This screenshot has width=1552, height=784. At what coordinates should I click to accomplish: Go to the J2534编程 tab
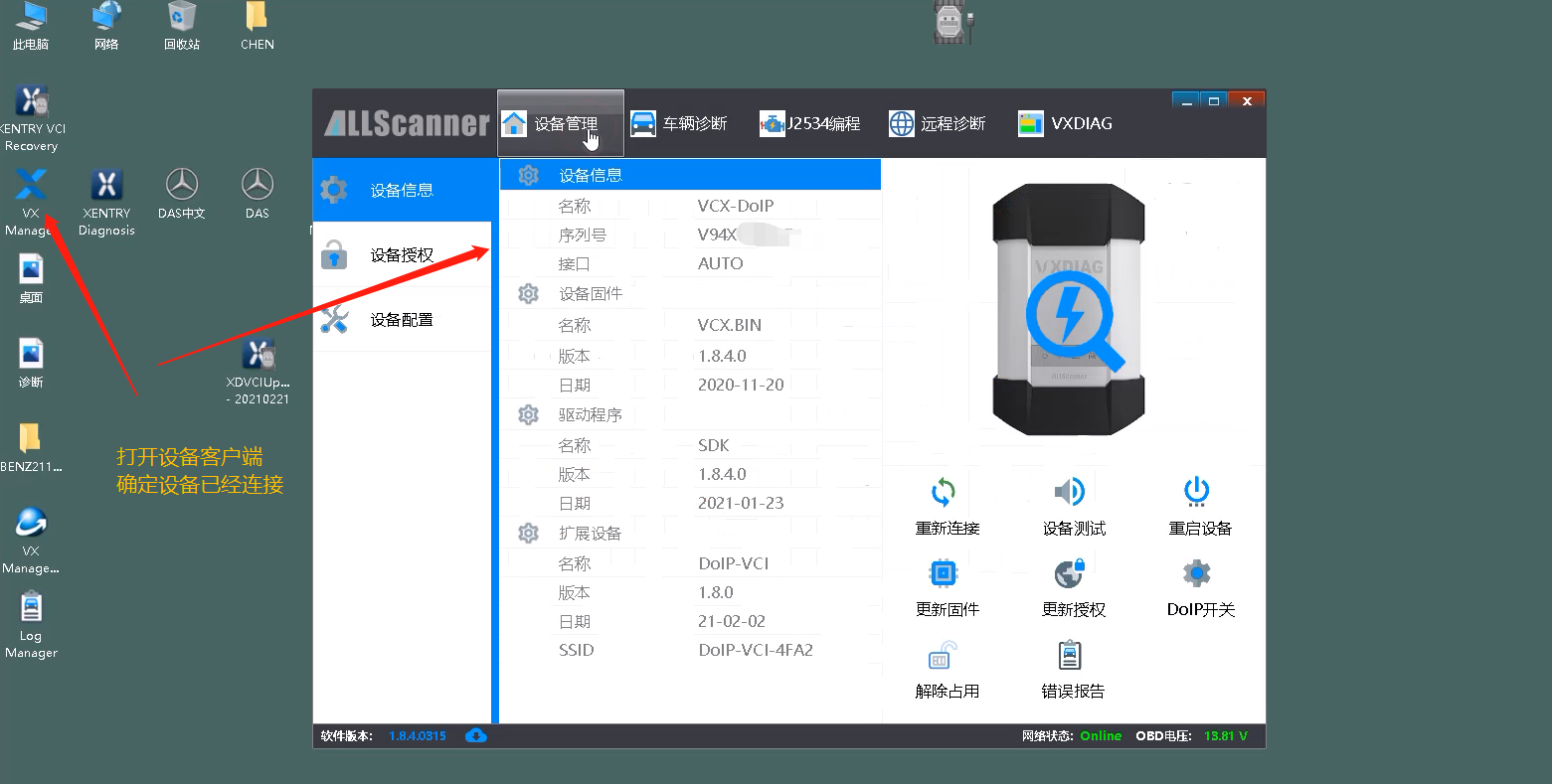tap(810, 123)
